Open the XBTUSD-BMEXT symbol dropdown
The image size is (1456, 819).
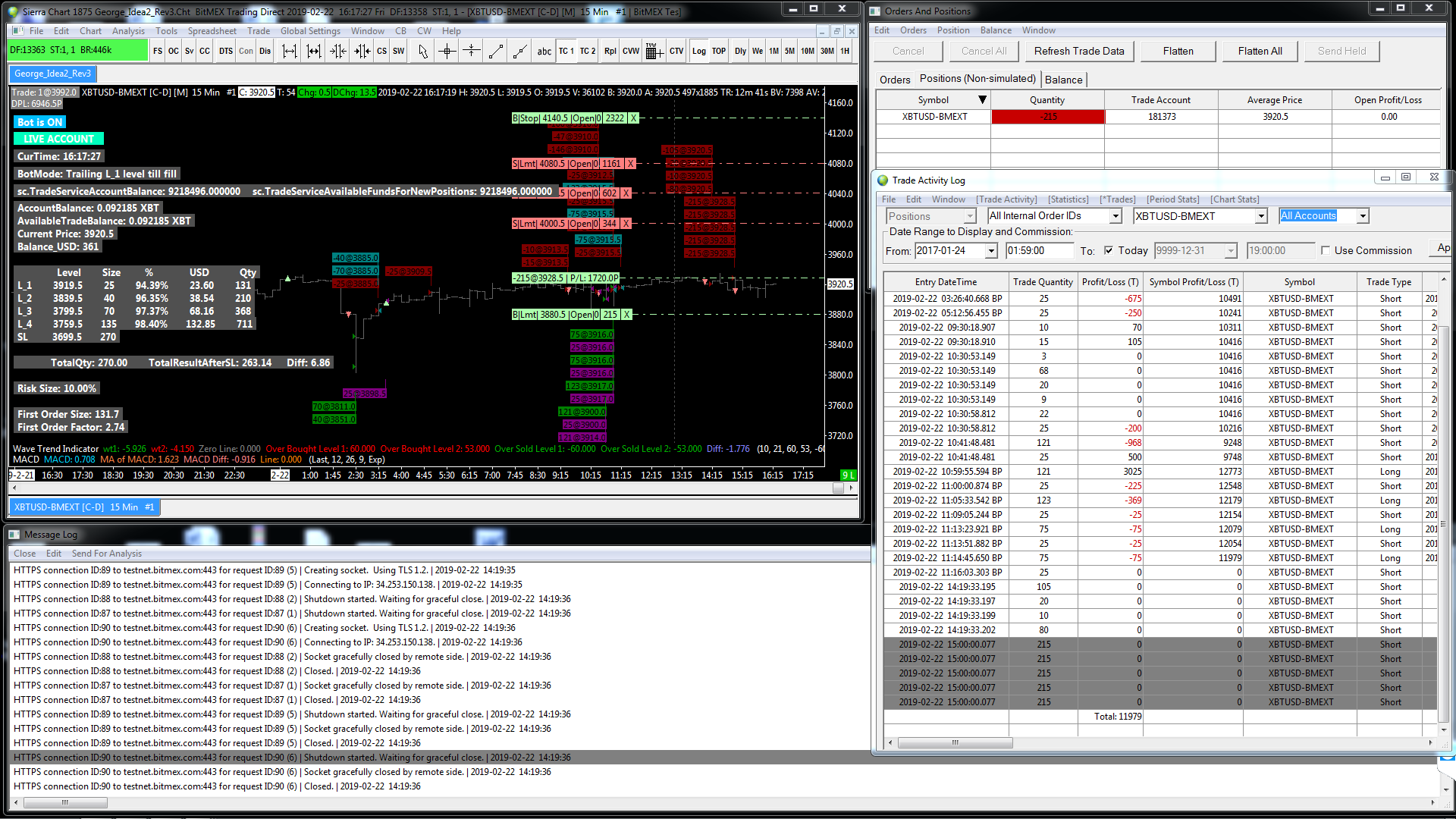click(1261, 216)
